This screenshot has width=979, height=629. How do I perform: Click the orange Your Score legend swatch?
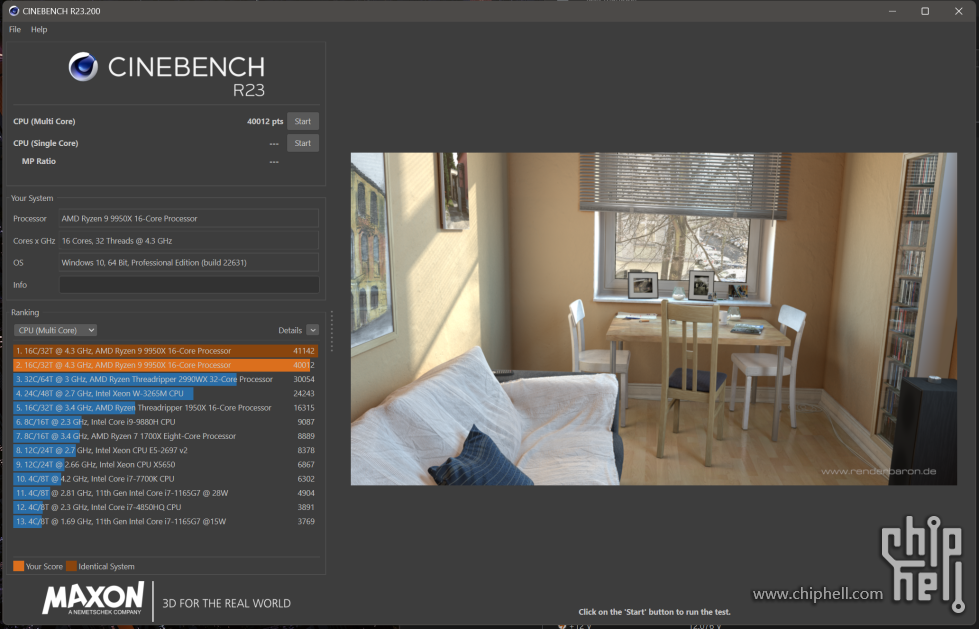(19, 566)
